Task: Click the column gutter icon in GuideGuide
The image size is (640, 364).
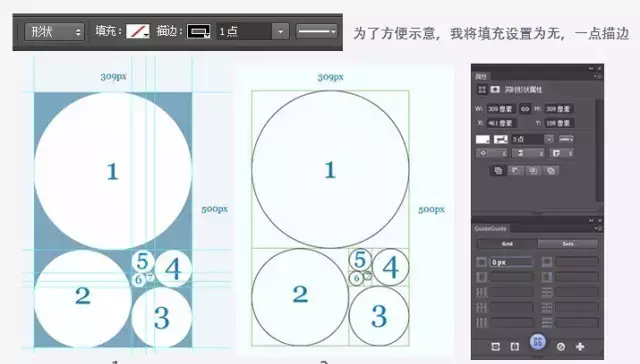Action: pos(482,322)
